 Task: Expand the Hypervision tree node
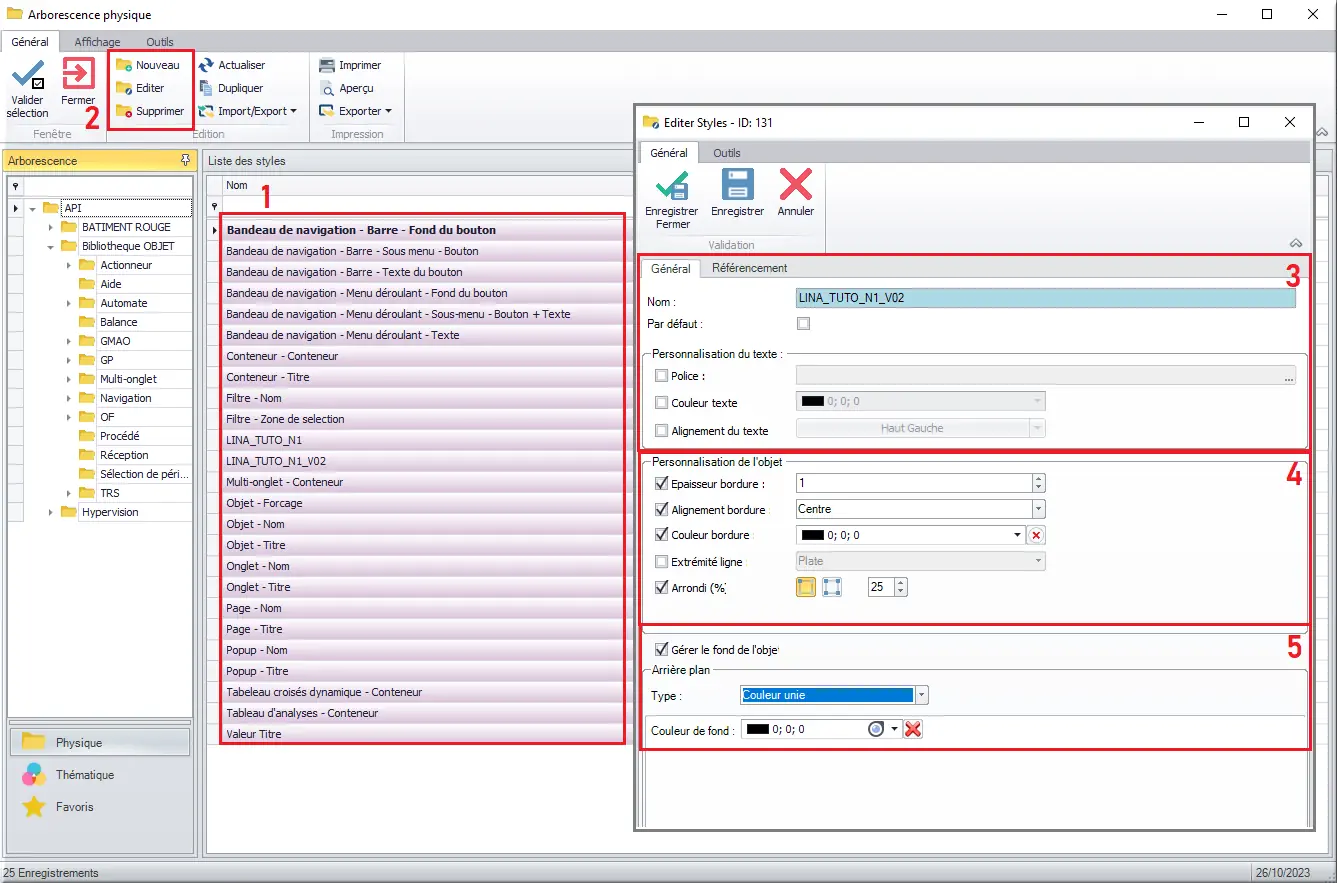pos(50,512)
